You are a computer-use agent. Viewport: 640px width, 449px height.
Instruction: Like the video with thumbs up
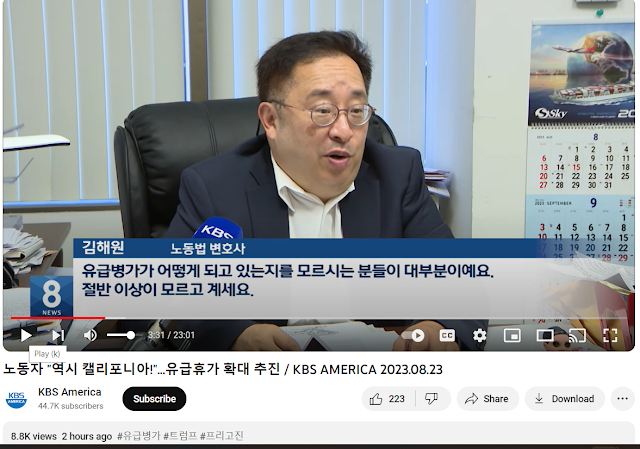click(x=387, y=399)
